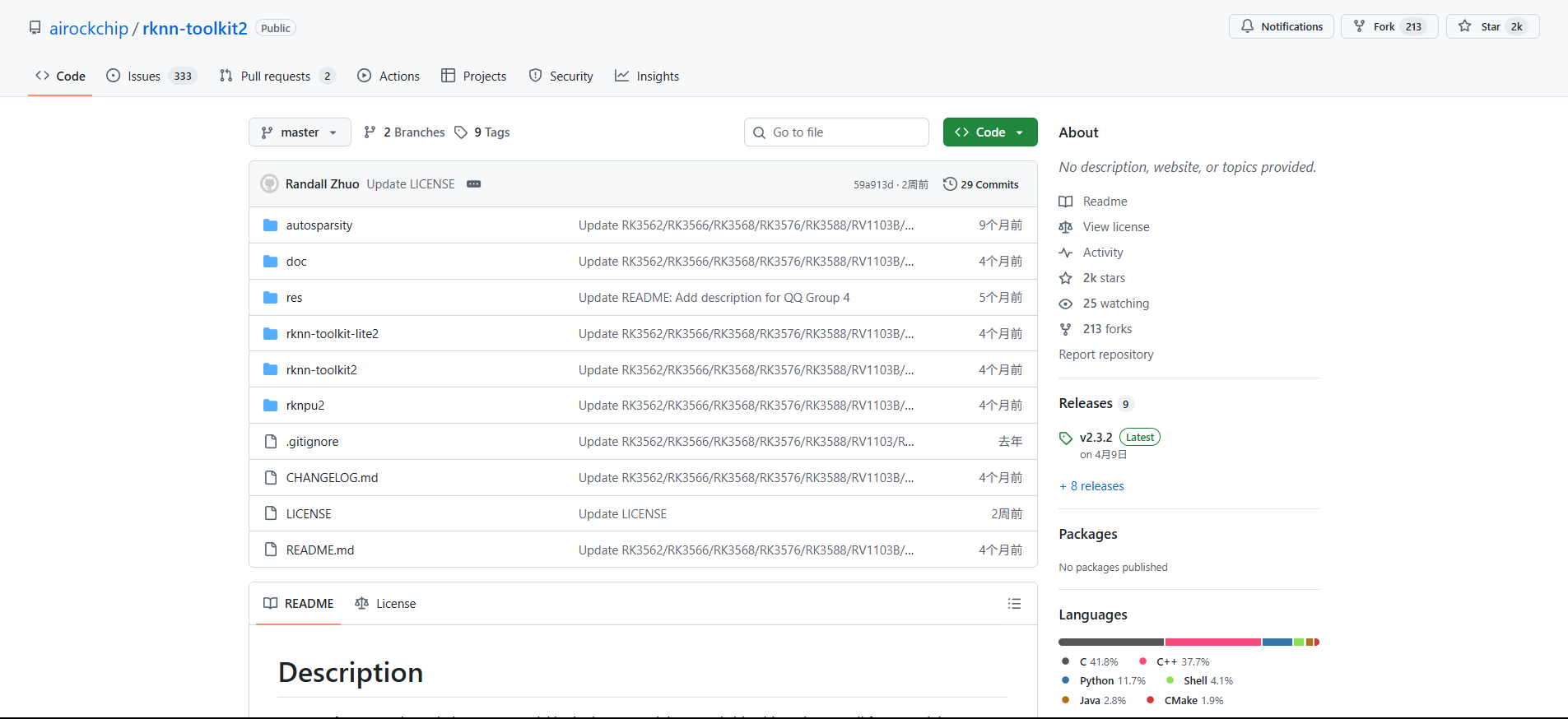The width and height of the screenshot is (1568, 719).
Task: Click the LICENSE file icon
Action: coord(270,513)
